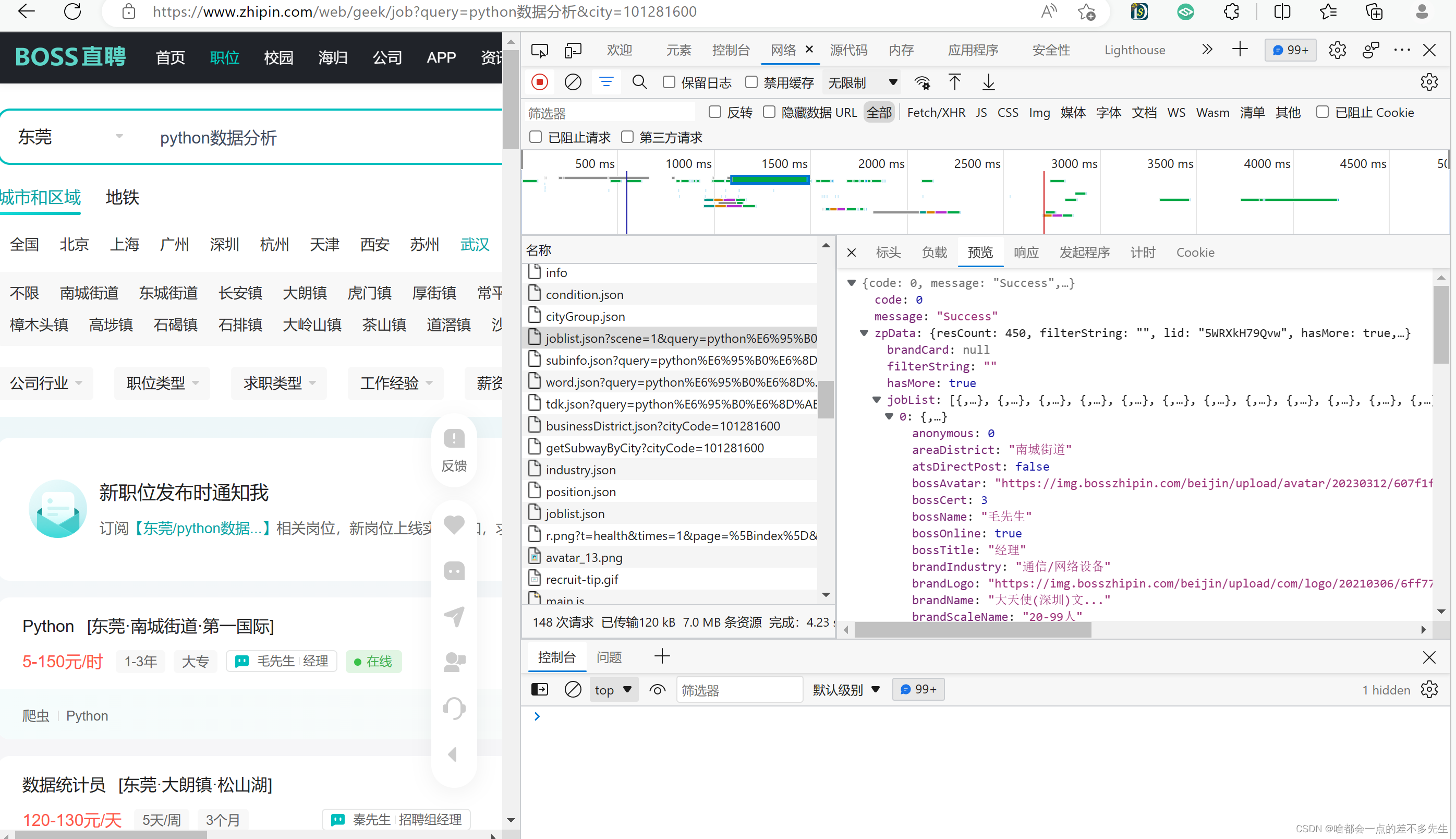Click the record/stop network capture icon
1456x839 pixels.
point(540,82)
